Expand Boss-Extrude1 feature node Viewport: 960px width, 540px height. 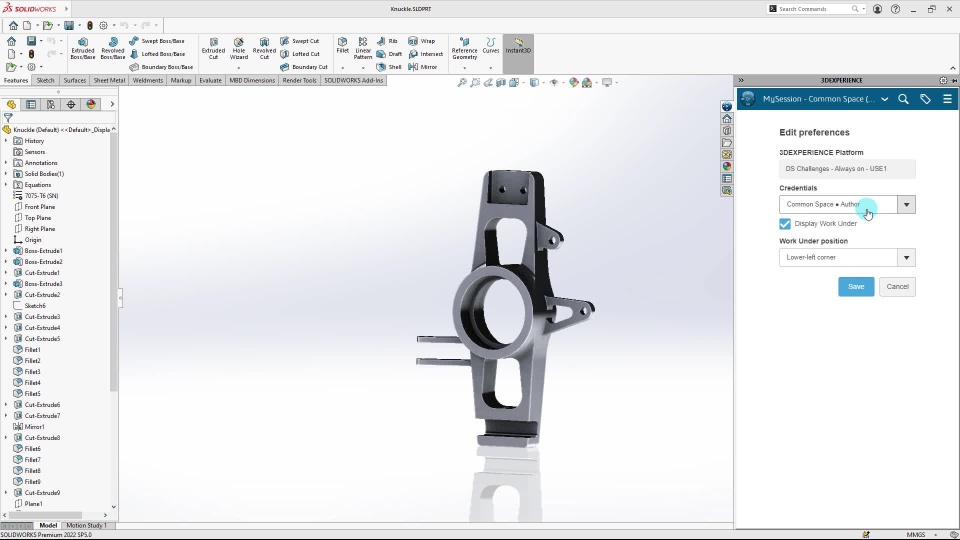coord(6,251)
